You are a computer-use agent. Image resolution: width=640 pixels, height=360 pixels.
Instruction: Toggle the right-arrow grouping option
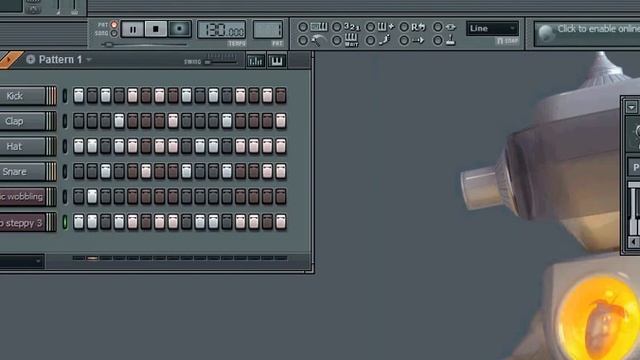412,40
